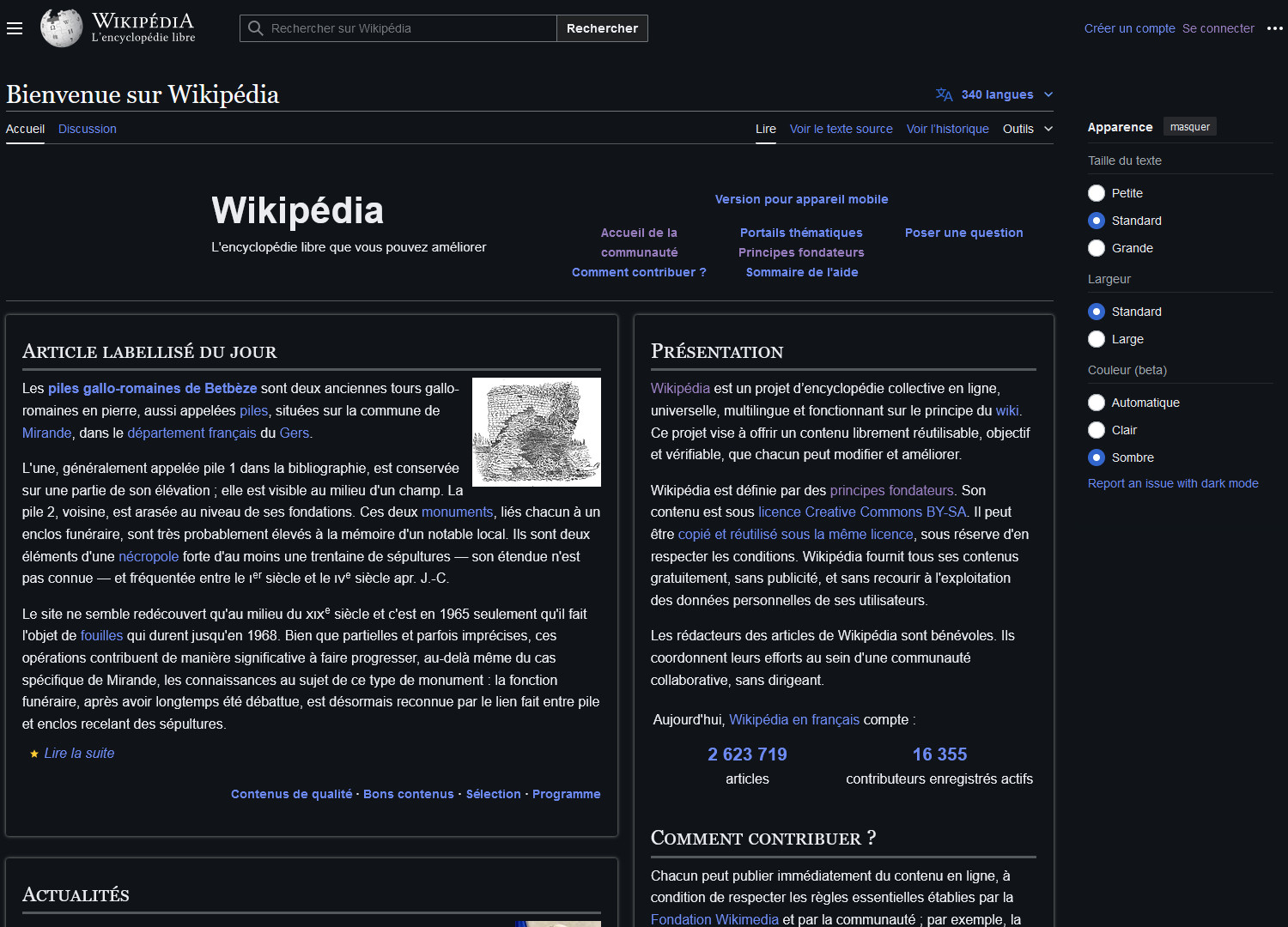Select the Lire tab
The image size is (1288, 927).
(x=766, y=129)
